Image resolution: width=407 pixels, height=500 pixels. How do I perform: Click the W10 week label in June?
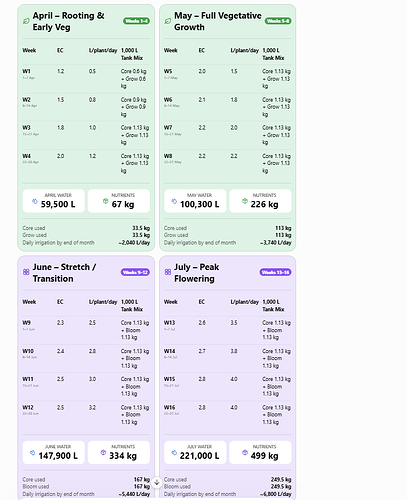tap(28, 351)
